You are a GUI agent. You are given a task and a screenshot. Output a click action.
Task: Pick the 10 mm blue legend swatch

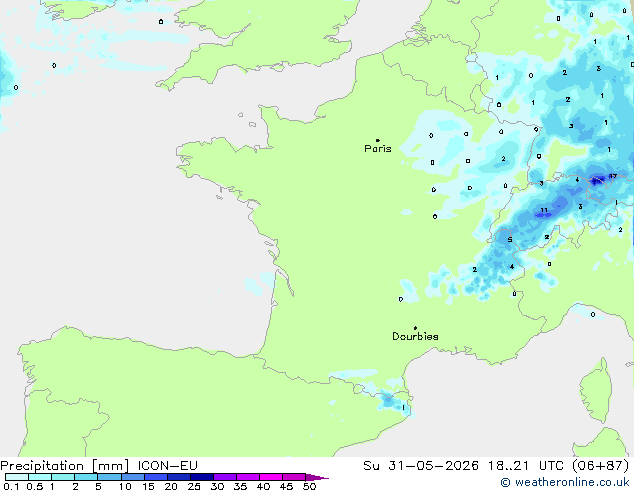coord(133,477)
